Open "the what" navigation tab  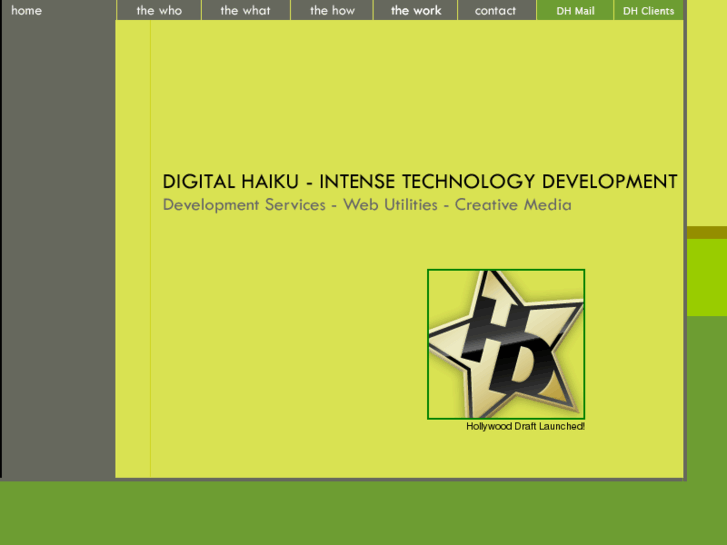246,10
